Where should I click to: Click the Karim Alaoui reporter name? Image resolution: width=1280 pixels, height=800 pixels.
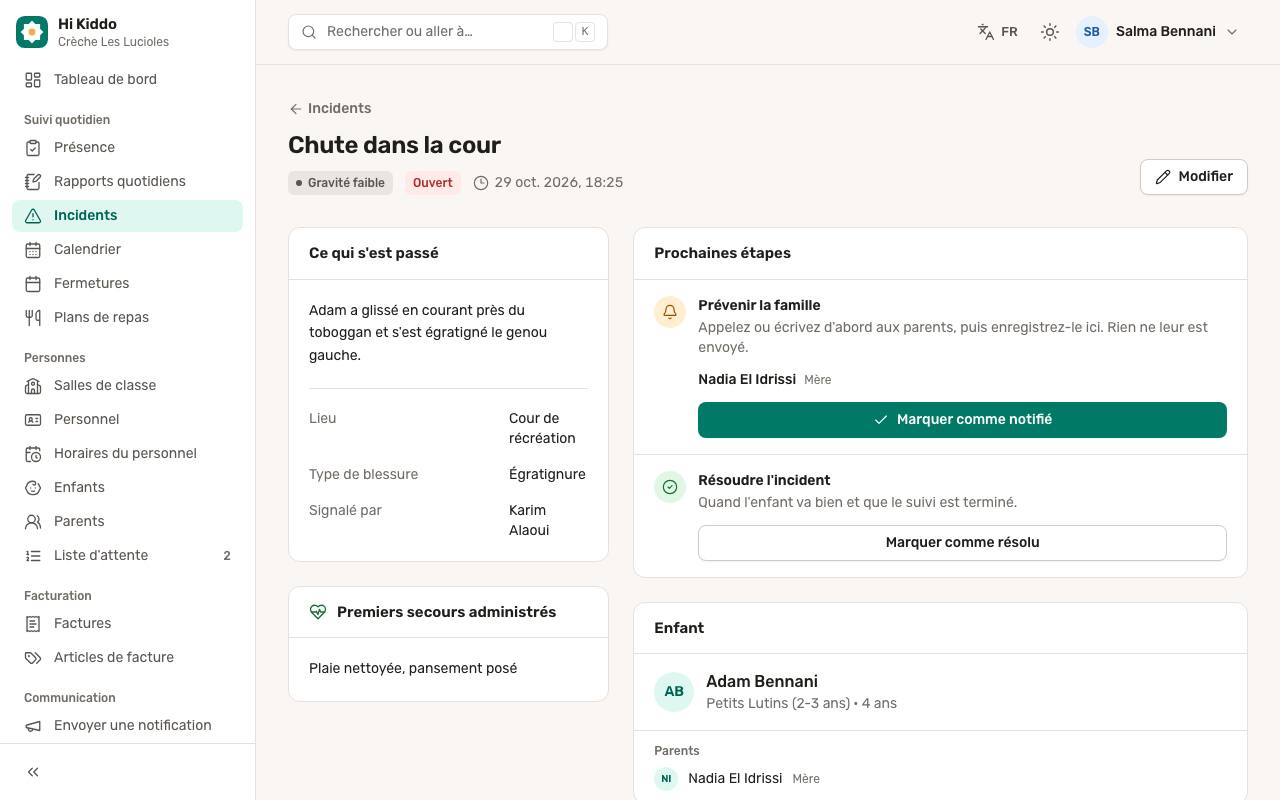click(529, 520)
